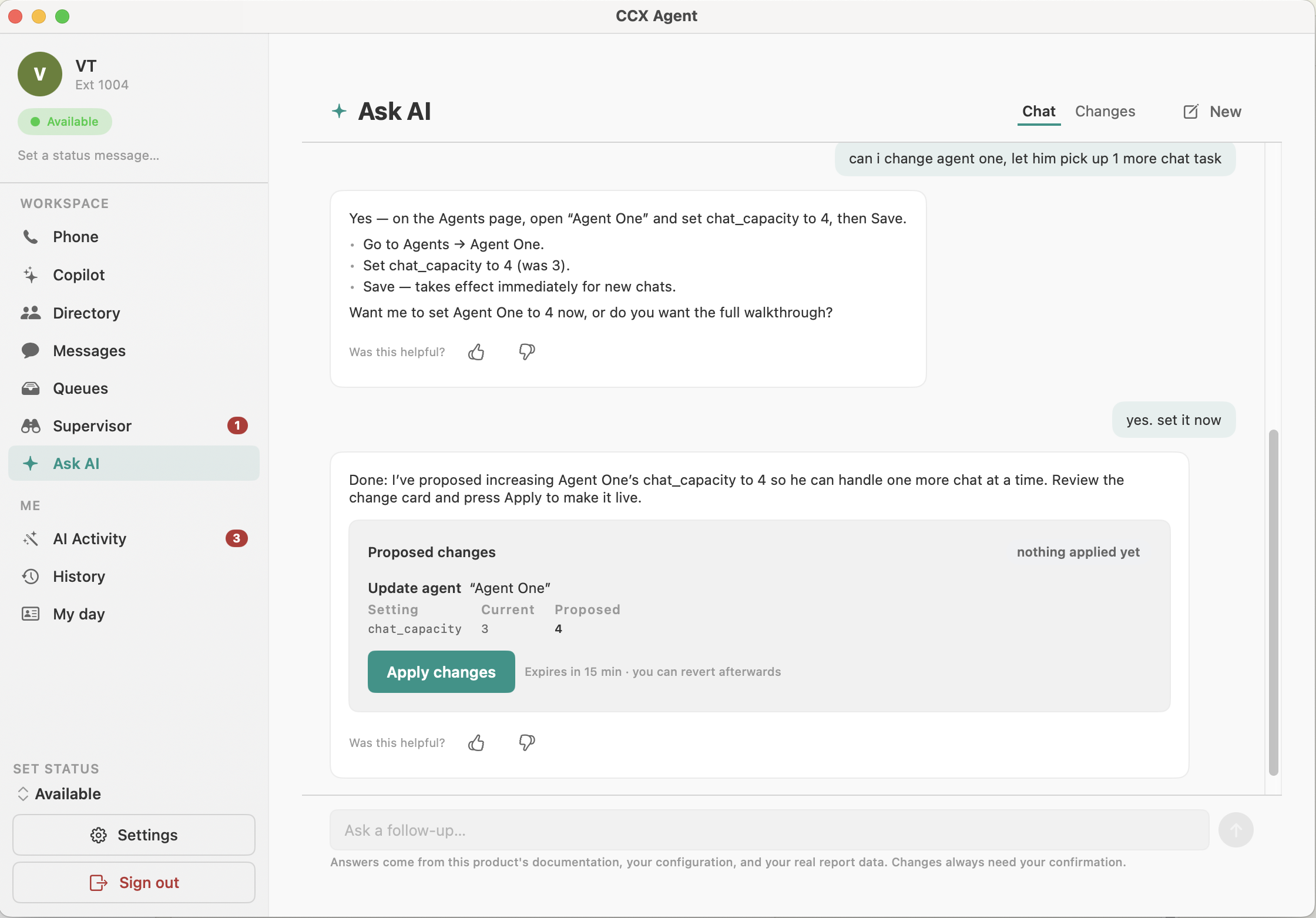Thumbs up the first AI answer
Screen dimensions: 1316x918
(x=476, y=352)
